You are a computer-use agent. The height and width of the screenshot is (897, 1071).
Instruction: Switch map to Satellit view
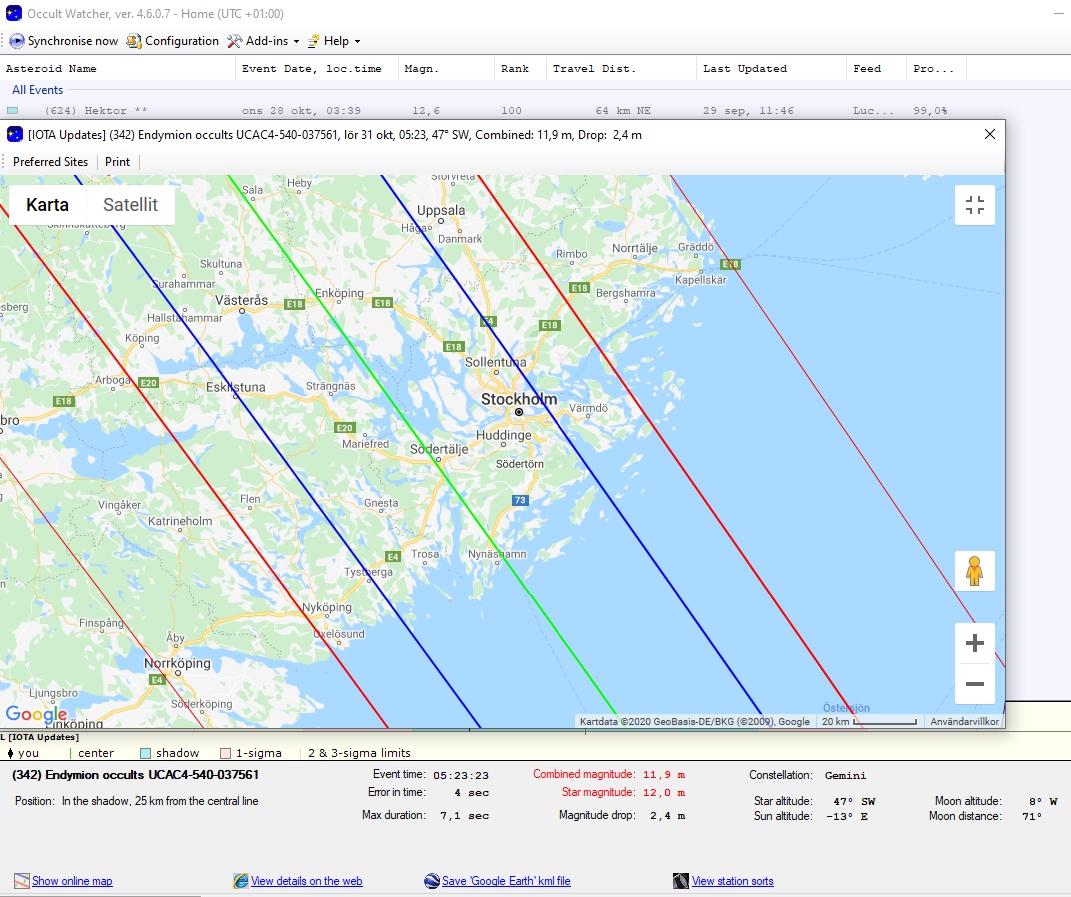pyautogui.click(x=130, y=205)
